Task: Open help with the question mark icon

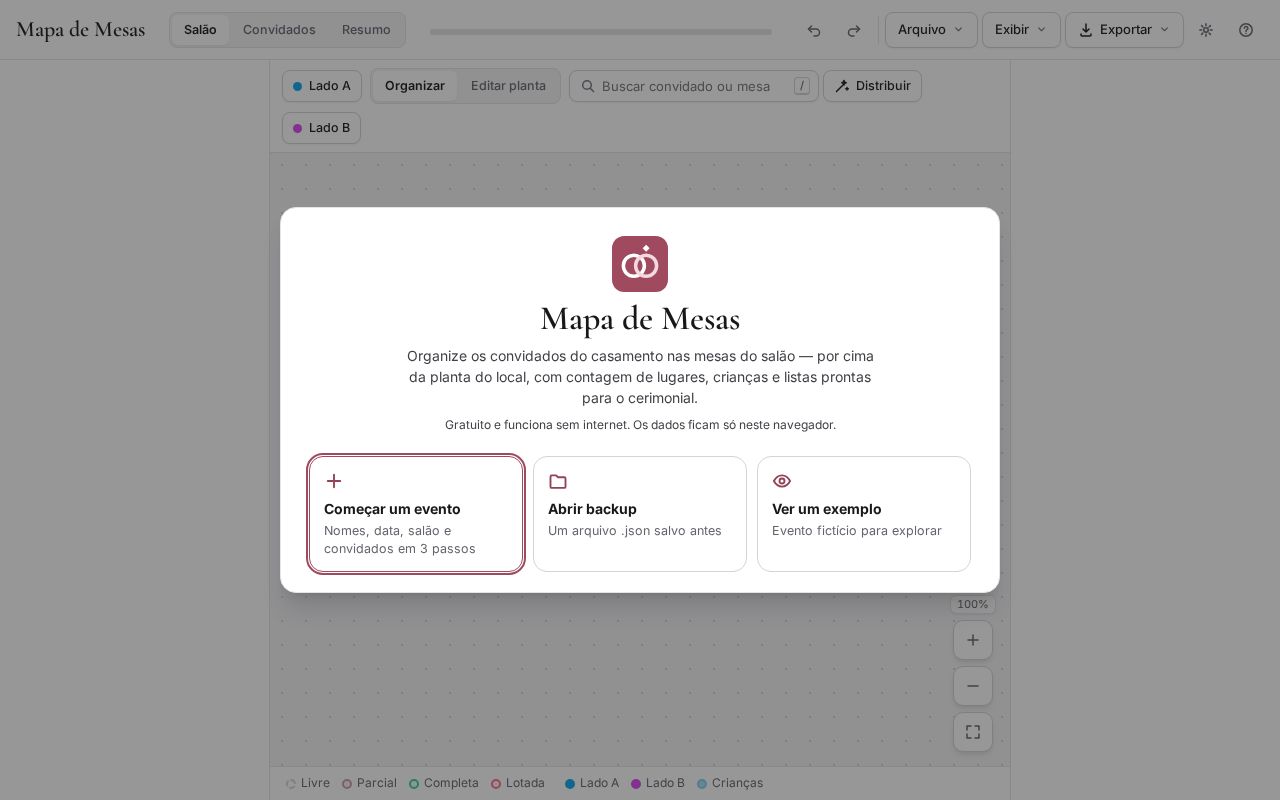Action: 1246,30
